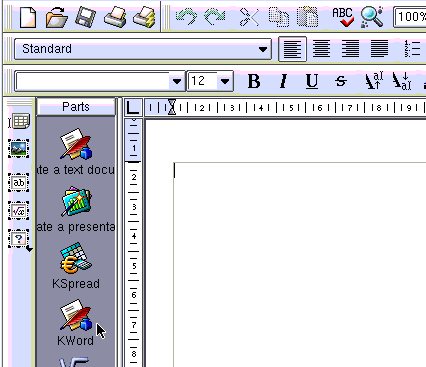Open the zoom level combo box showing 100%
This screenshot has width=426, height=367.
[410, 17]
